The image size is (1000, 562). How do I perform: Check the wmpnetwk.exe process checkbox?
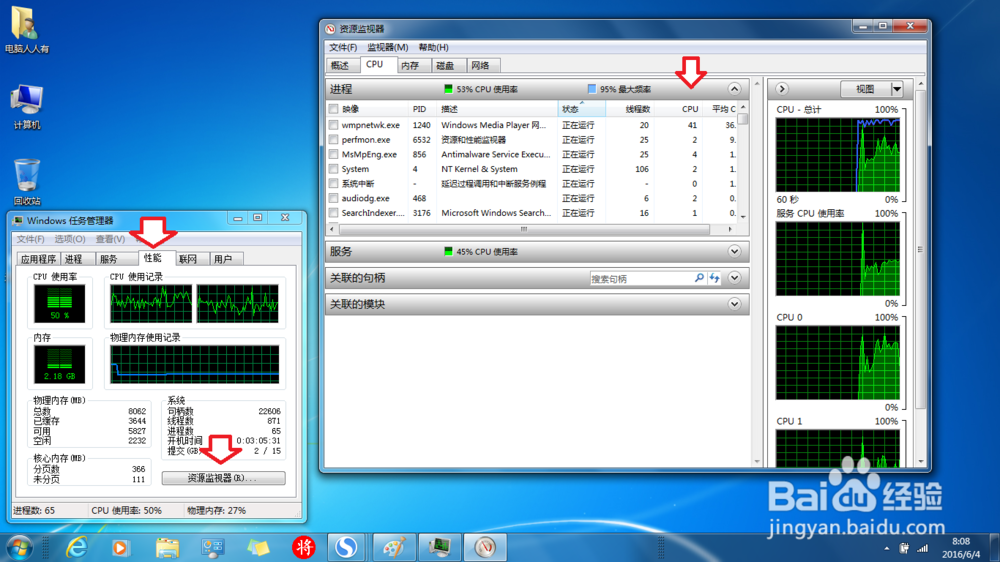pyautogui.click(x=334, y=125)
